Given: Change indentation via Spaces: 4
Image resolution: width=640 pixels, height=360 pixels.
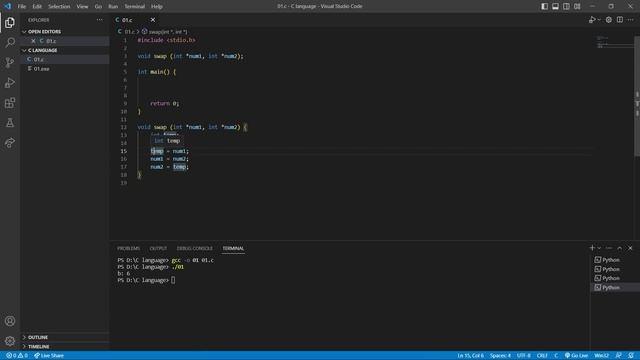Looking at the screenshot, I should point(500,356).
